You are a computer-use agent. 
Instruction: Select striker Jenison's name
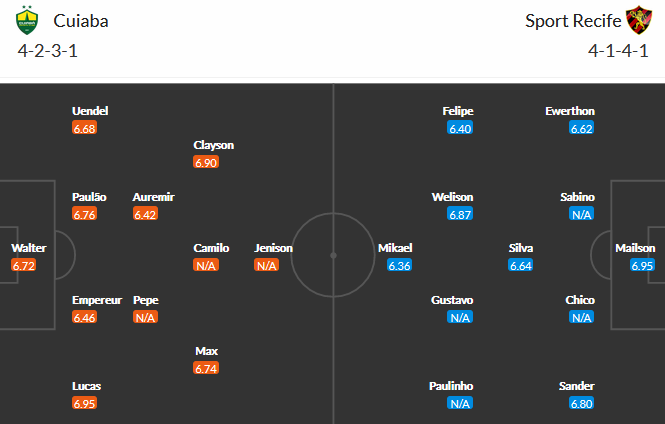click(x=273, y=248)
